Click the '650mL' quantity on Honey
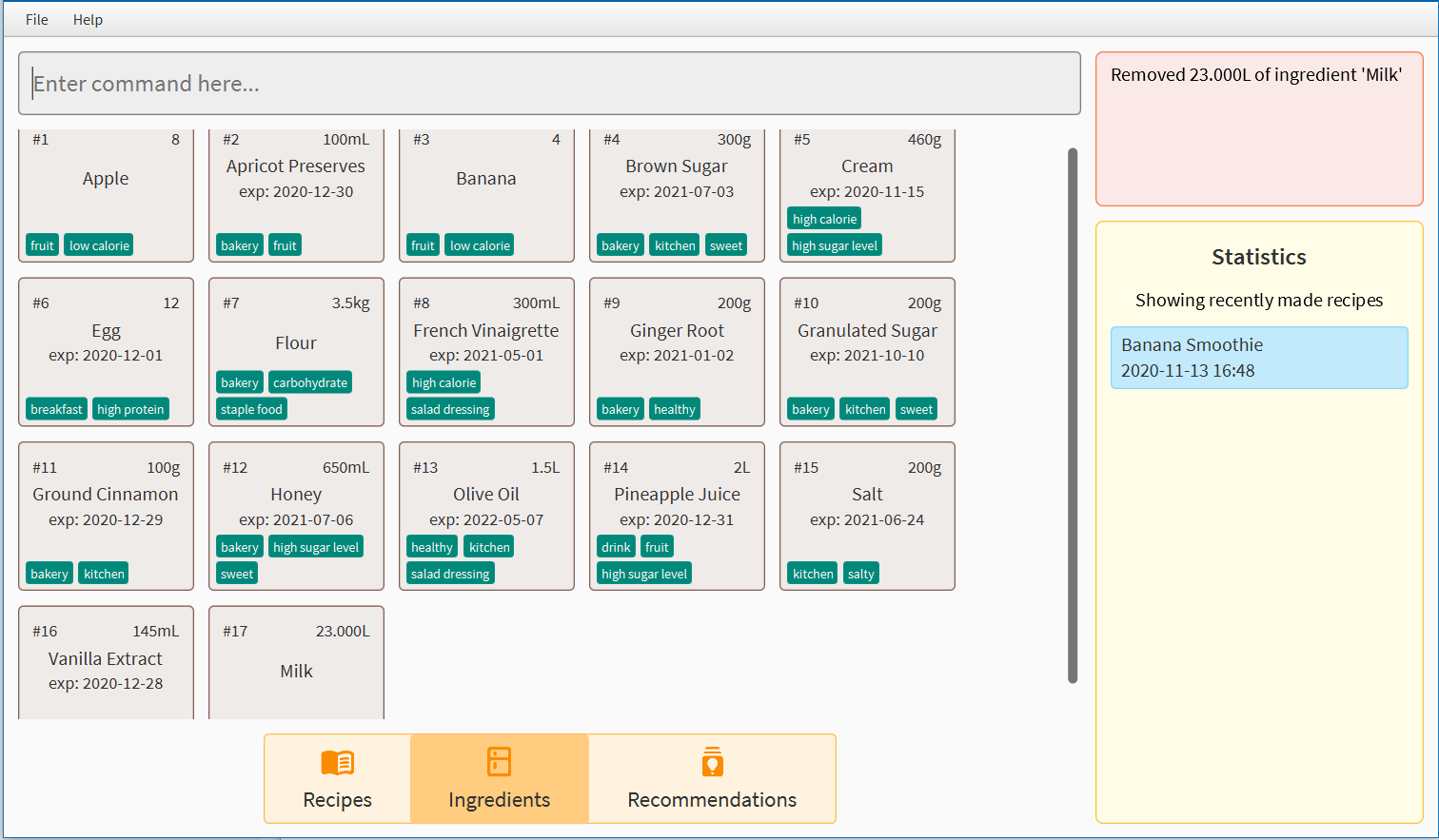Image resolution: width=1439 pixels, height=840 pixels. tap(345, 467)
